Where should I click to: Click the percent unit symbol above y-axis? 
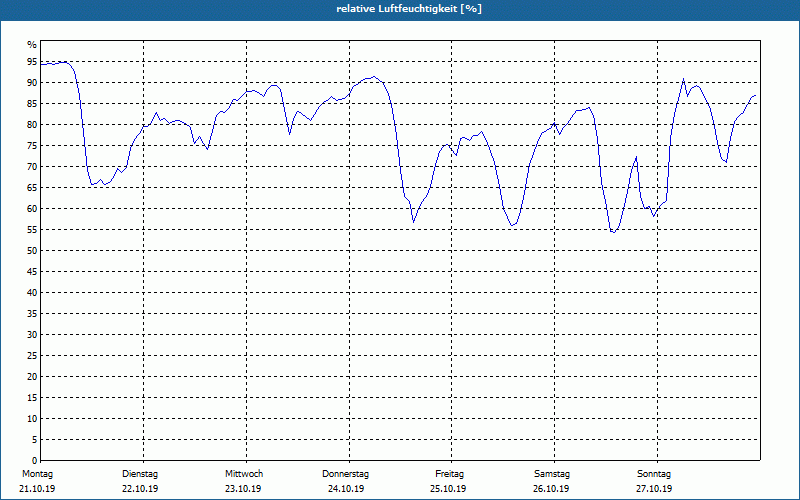click(32, 45)
